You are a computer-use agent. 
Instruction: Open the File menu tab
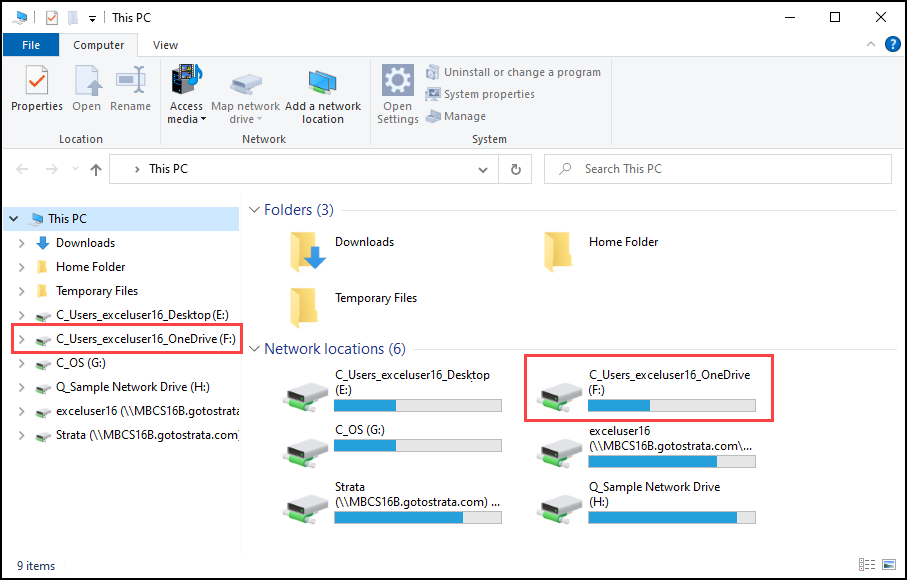tap(31, 45)
